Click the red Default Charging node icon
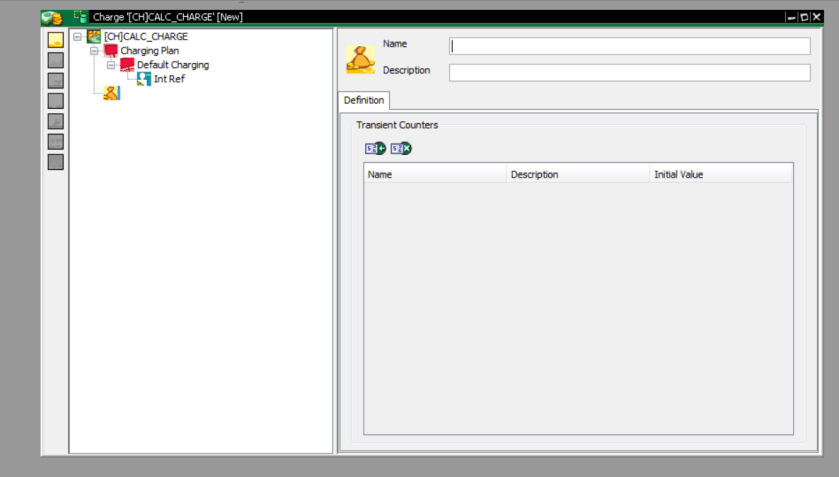 [x=127, y=65]
